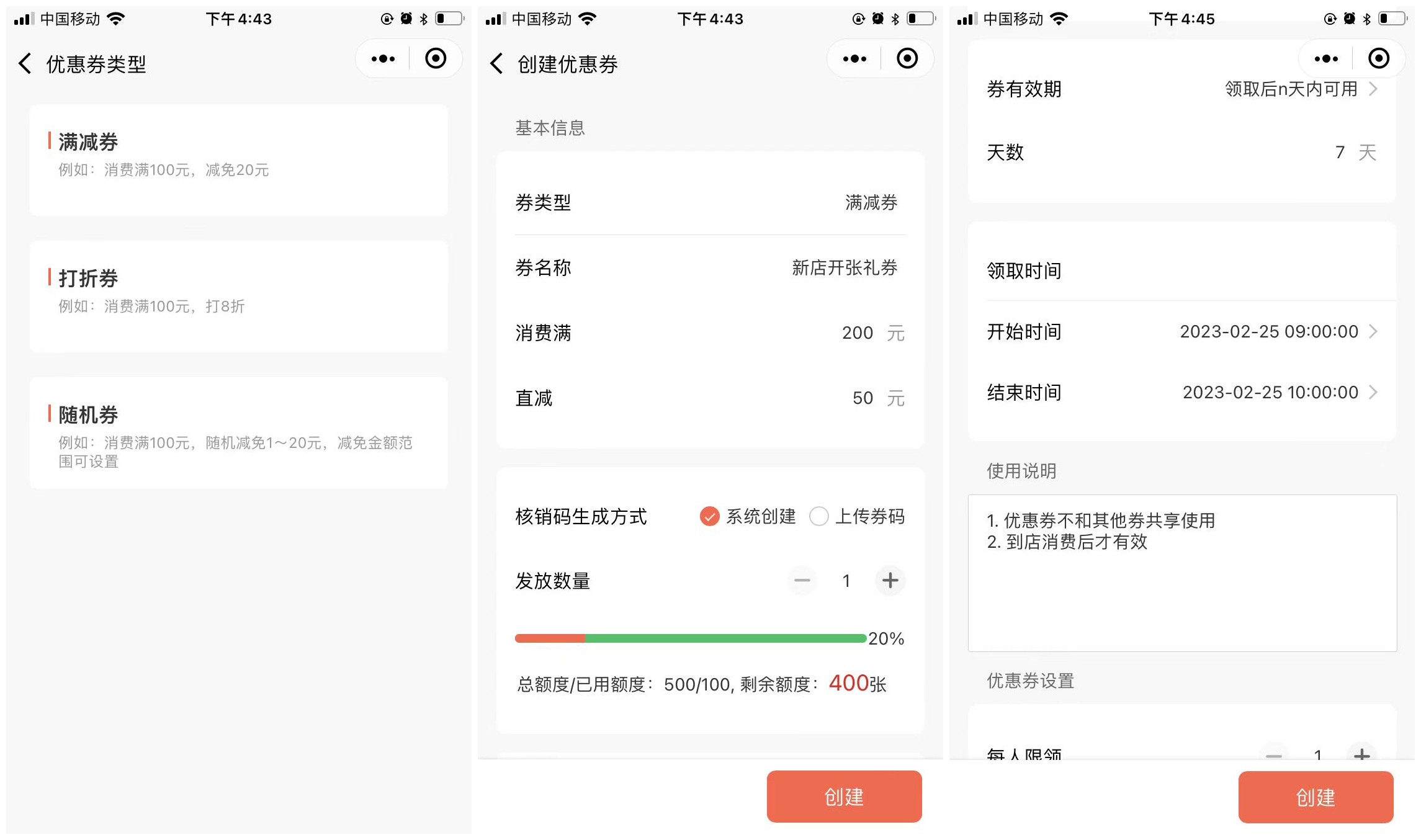Increase 发放数量 with plus icon
This screenshot has height=840, width=1421.
(x=890, y=581)
